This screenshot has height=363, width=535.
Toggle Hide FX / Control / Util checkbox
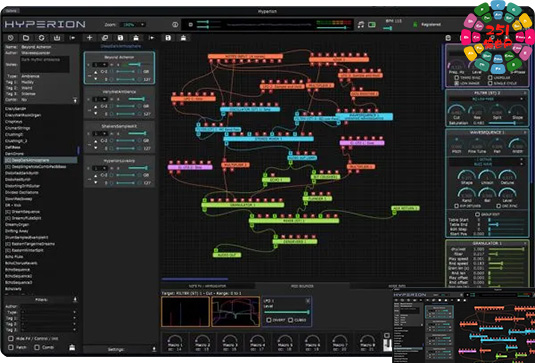pos(11,338)
